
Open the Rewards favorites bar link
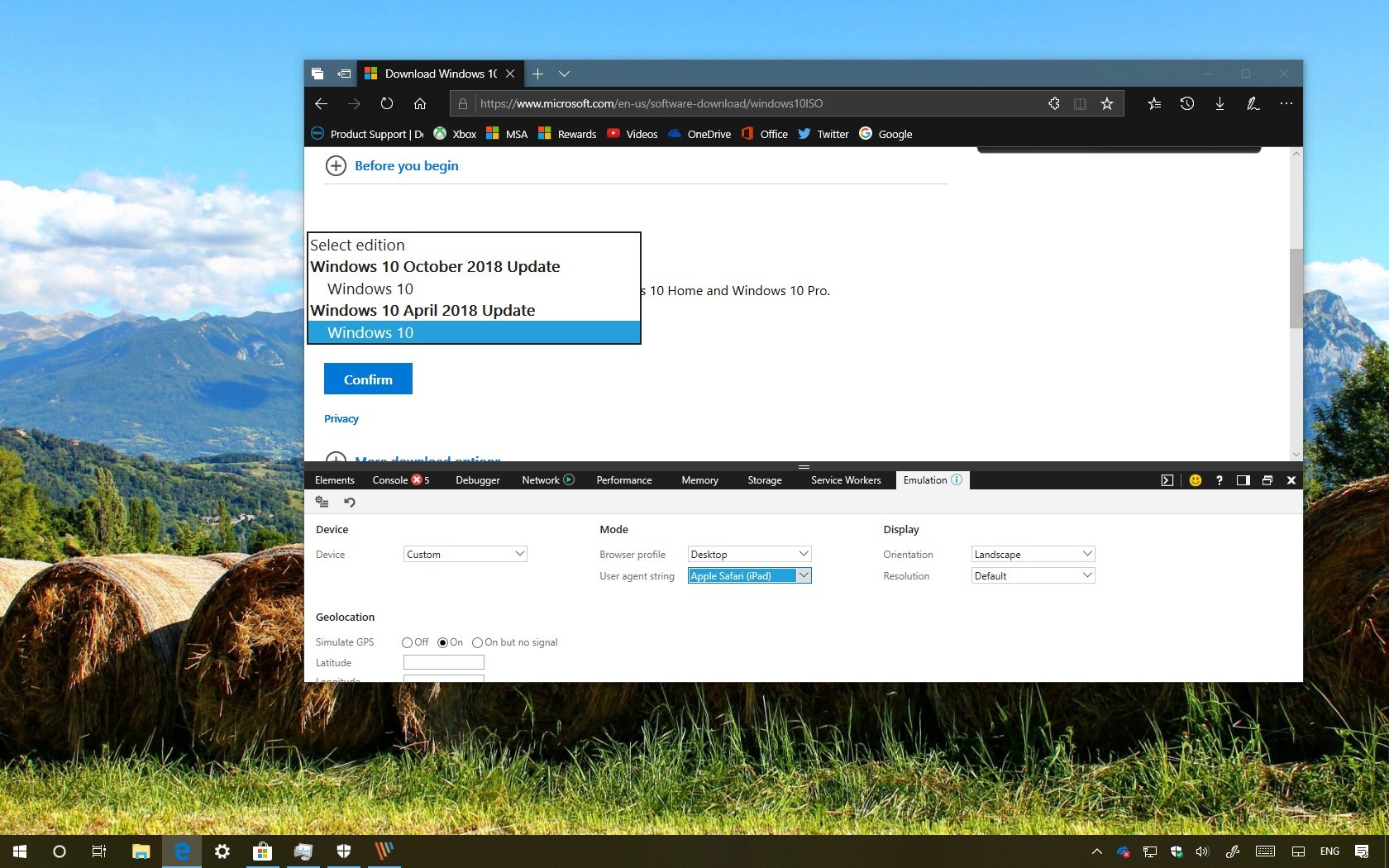[x=567, y=134]
